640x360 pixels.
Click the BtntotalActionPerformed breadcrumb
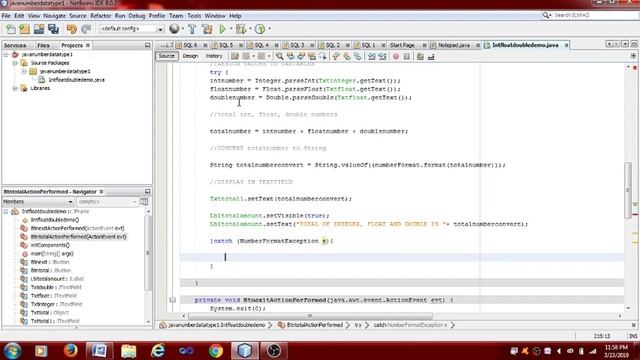315,325
